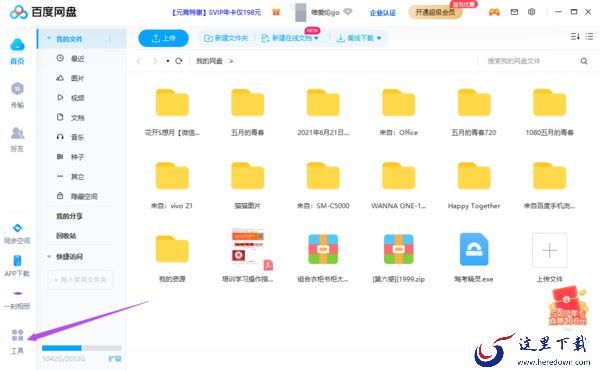
Task: Open the SVIP red packet promotion
Action: pos(567,306)
